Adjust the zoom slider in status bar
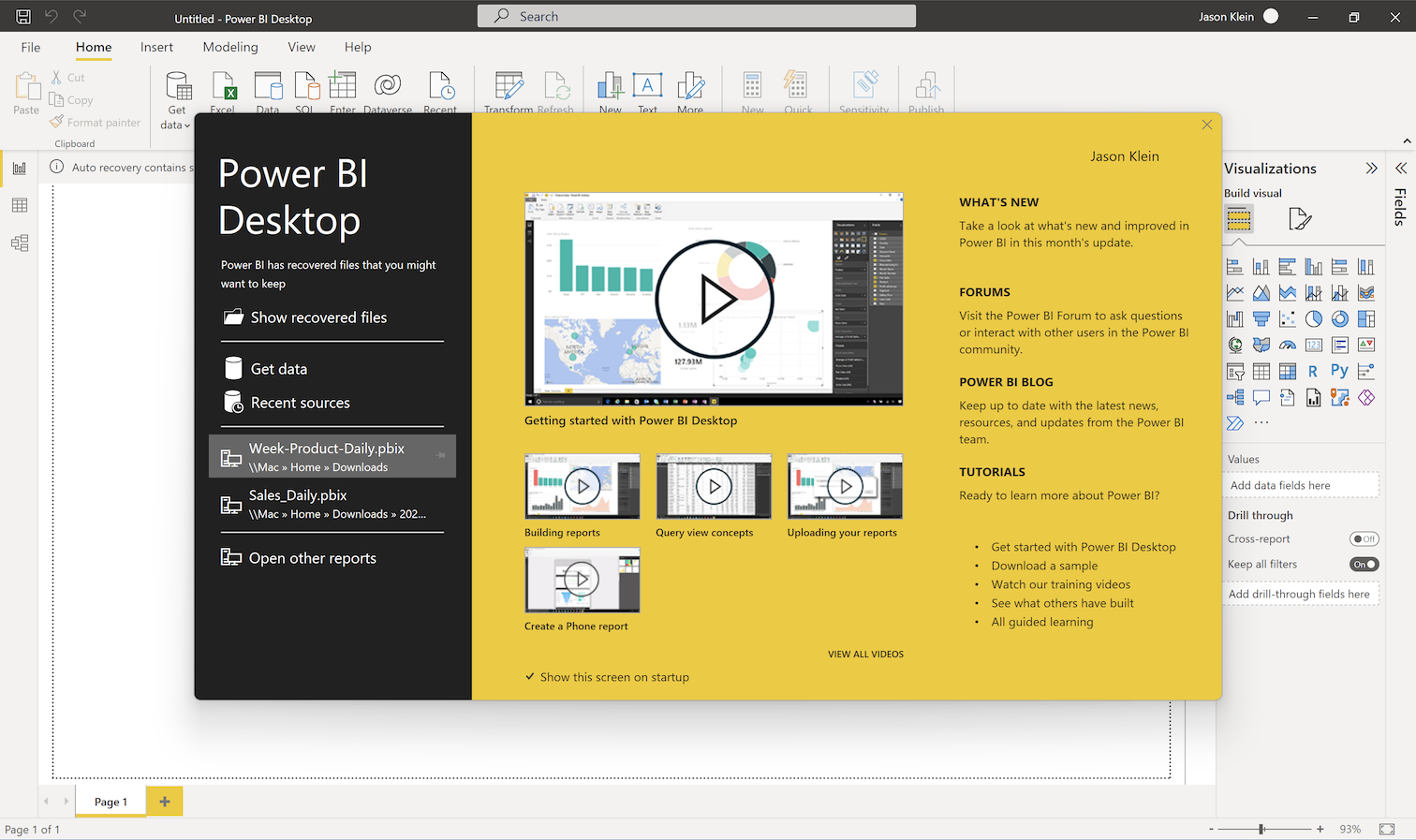 click(x=1261, y=829)
